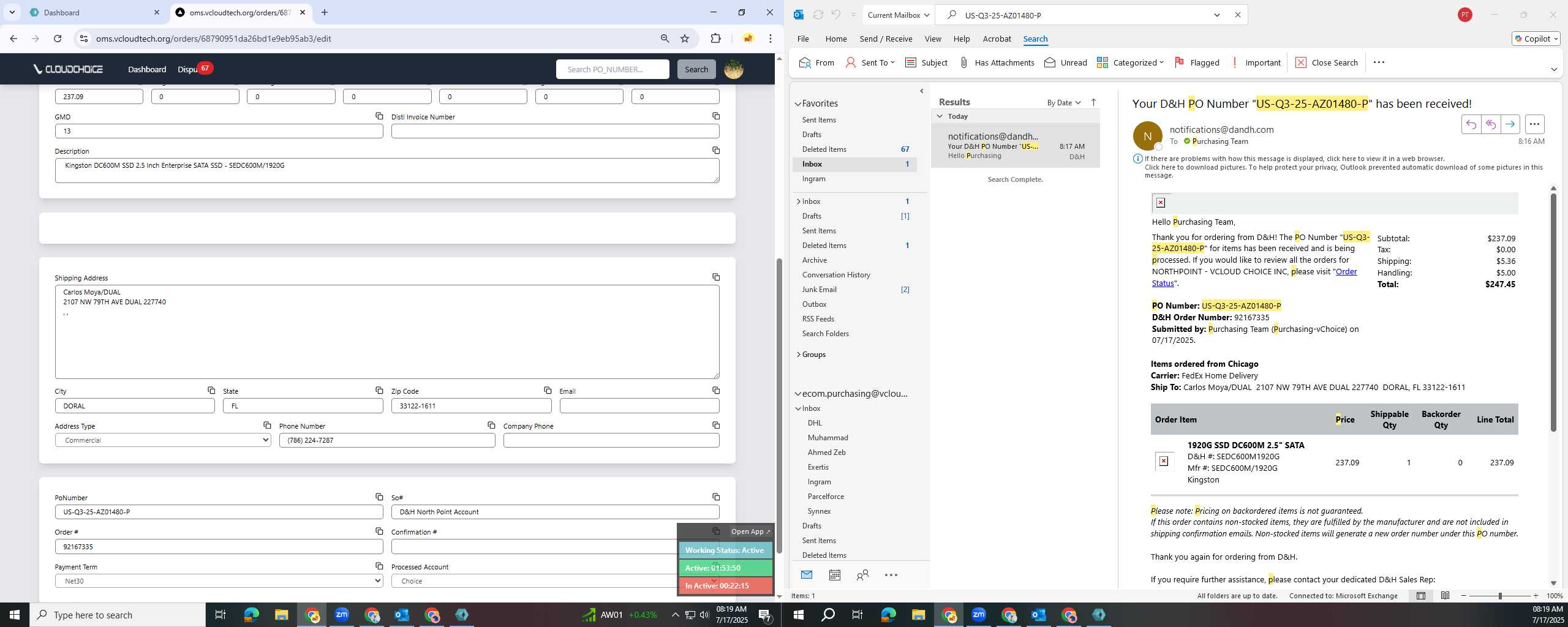Screen dimensions: 1568x627
Task: Toggle Subject search filter
Action: pyautogui.click(x=926, y=62)
